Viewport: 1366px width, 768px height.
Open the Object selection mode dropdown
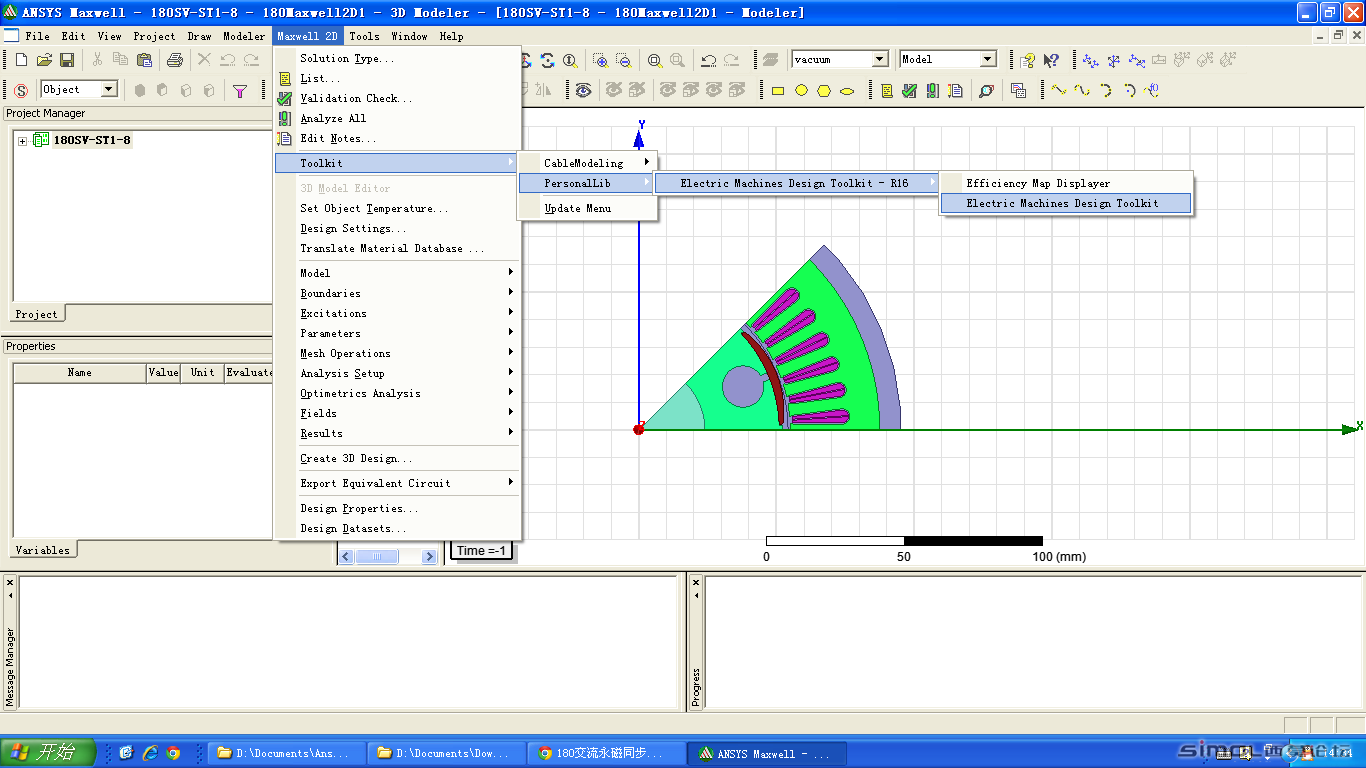tap(109, 90)
